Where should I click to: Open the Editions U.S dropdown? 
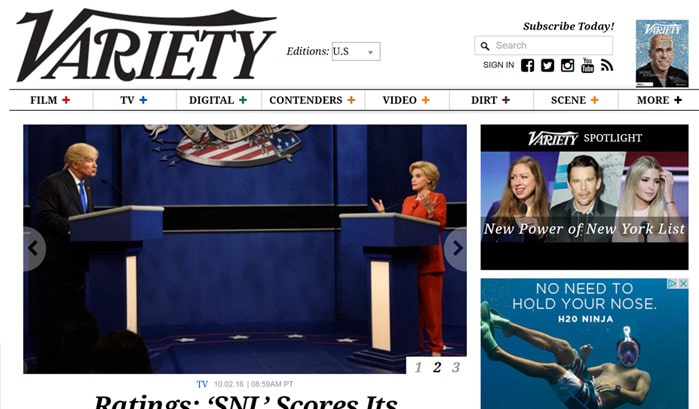pyautogui.click(x=356, y=51)
